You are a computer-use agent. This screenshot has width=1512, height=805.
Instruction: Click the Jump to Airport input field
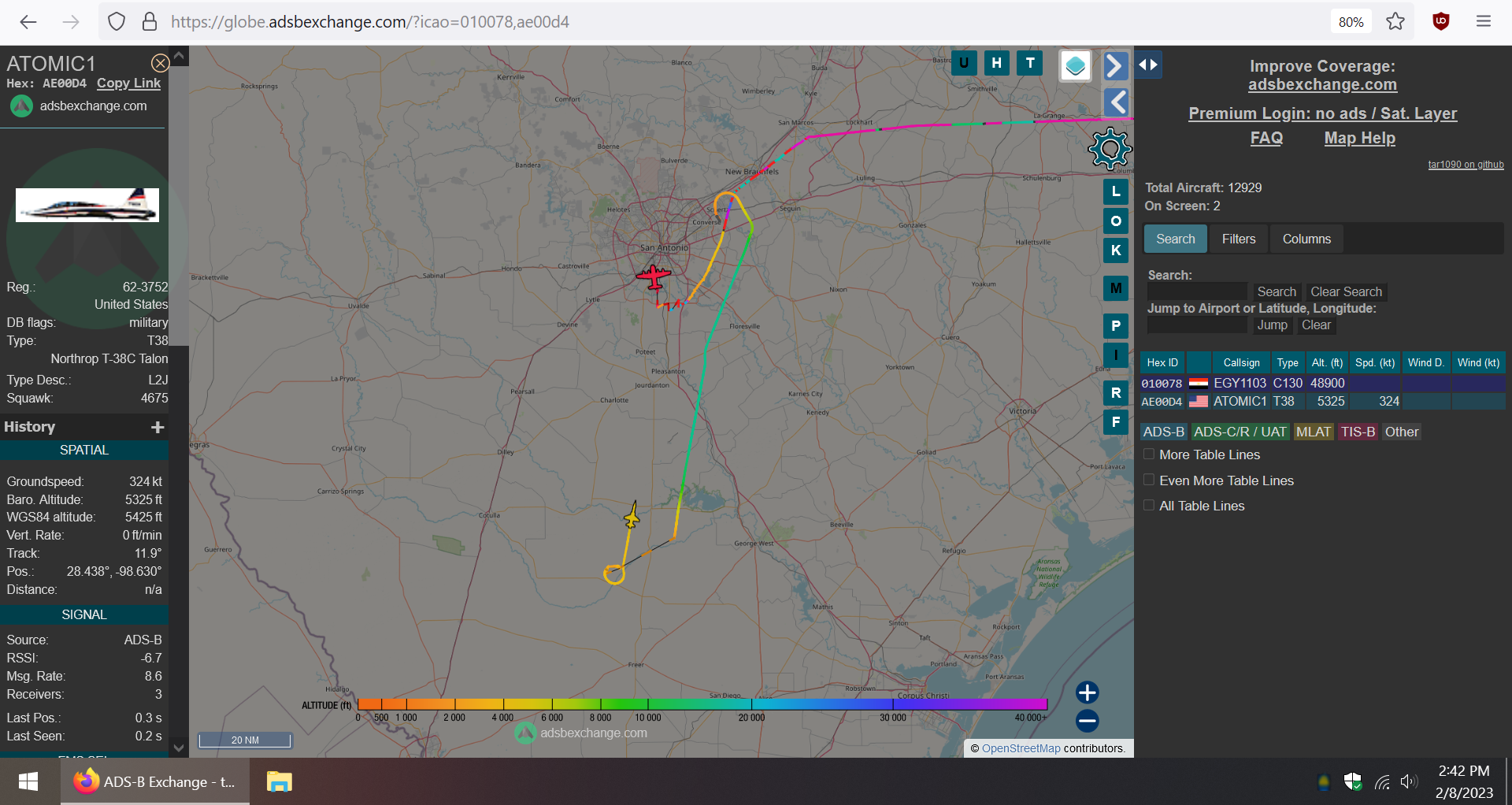[1197, 325]
